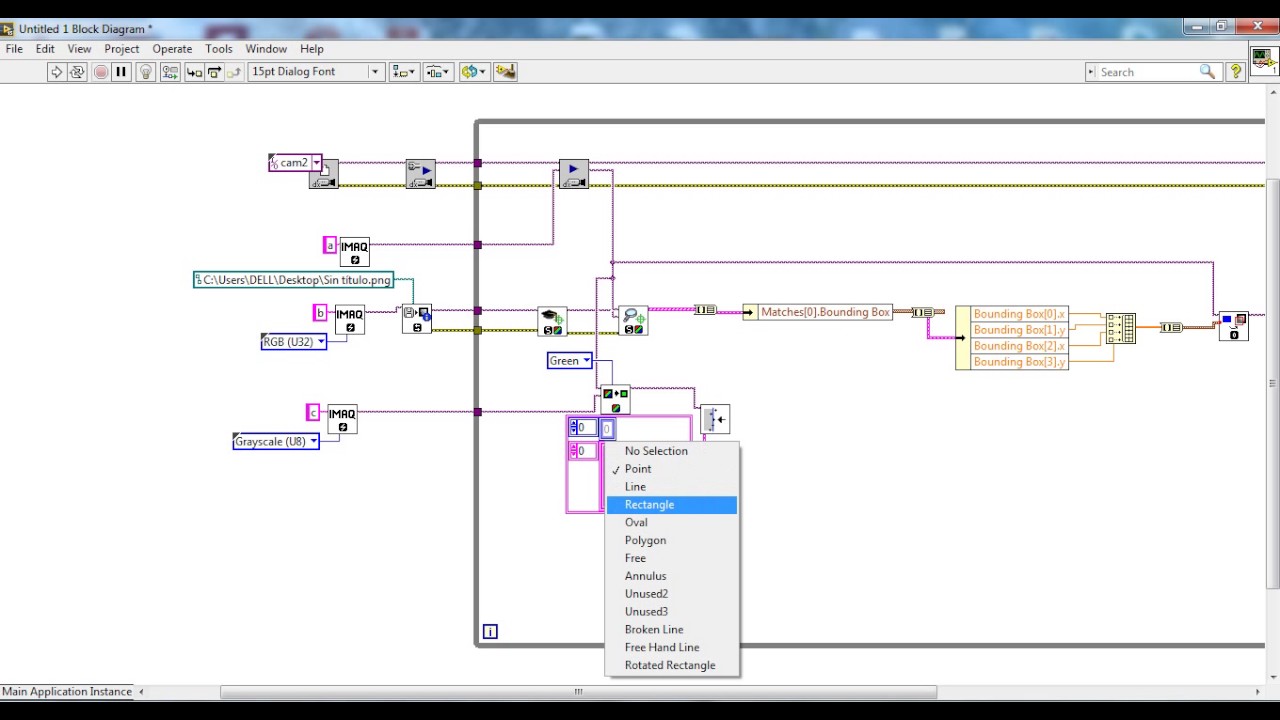
Task: Open the View menu
Action: pyautogui.click(x=79, y=49)
